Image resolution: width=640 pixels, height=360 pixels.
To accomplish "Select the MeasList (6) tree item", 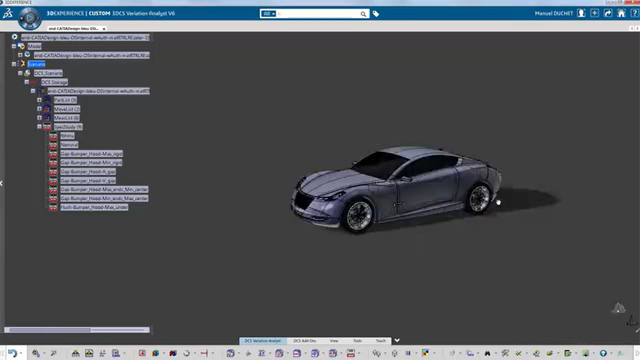I will 67,118.
